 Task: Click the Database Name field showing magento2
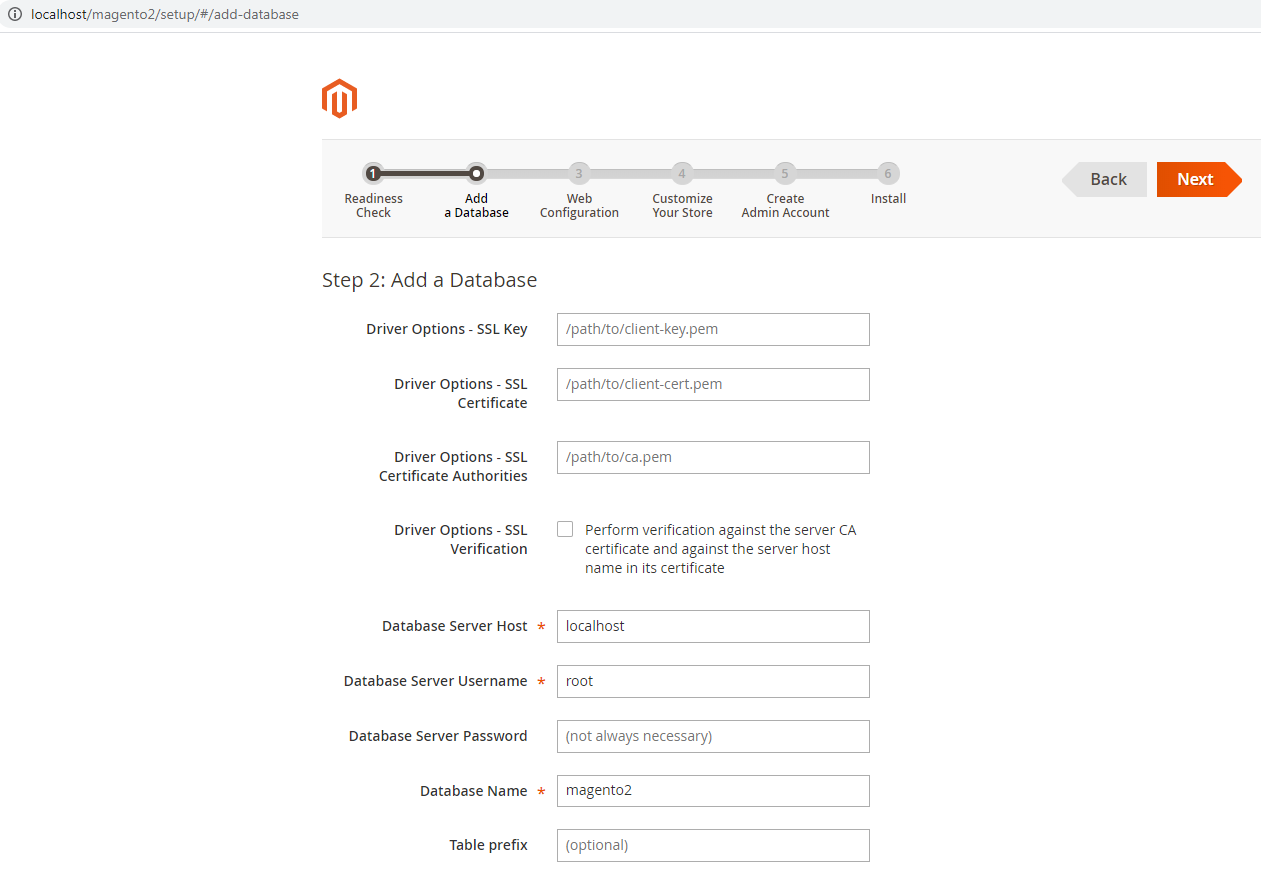pos(712,790)
